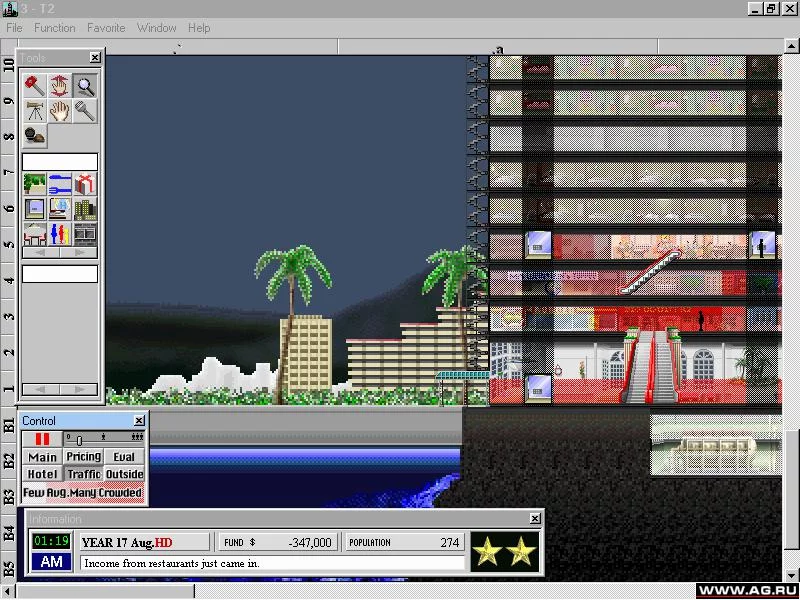Switch the view mode to Main
Image resolution: width=800 pixels, height=600 pixels.
pos(42,457)
